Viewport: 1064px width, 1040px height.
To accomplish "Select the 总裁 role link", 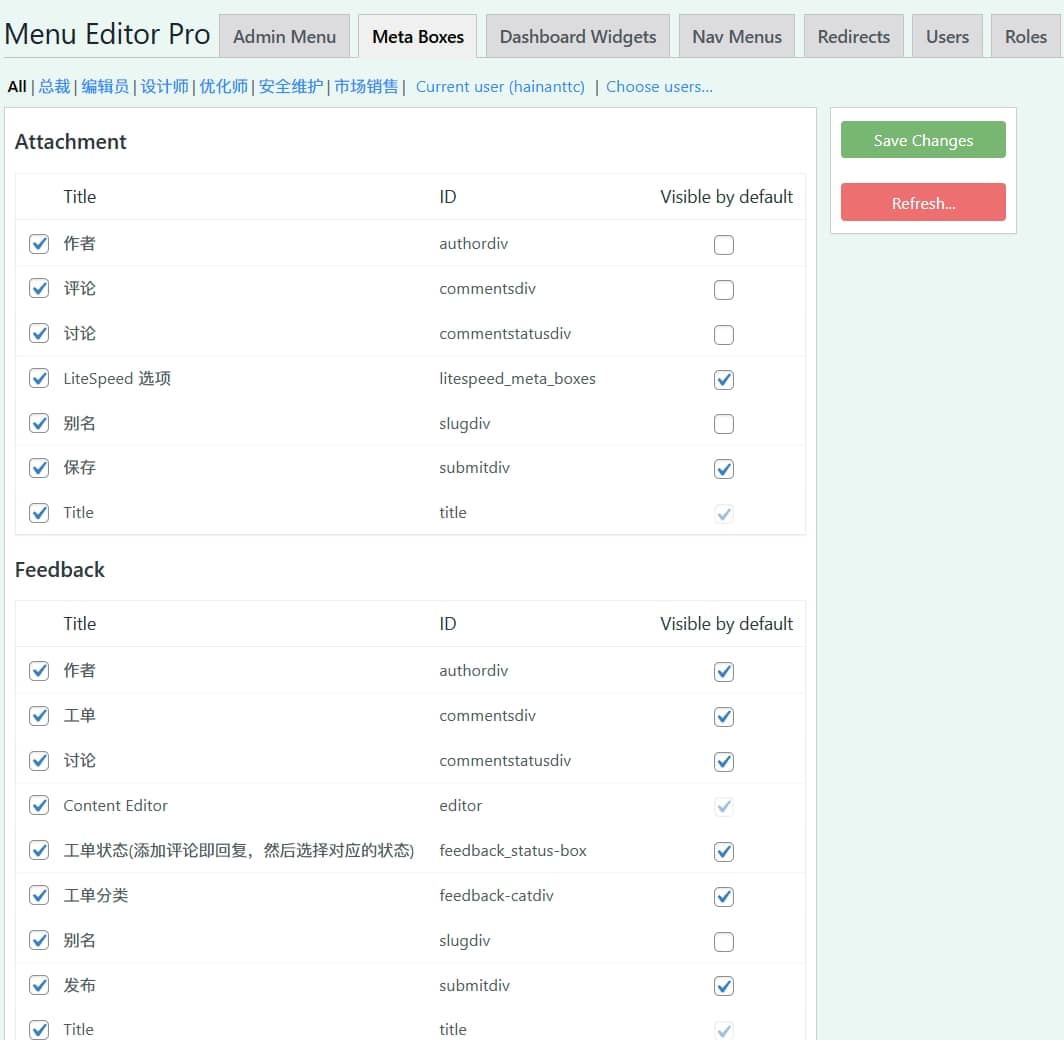I will click(54, 87).
